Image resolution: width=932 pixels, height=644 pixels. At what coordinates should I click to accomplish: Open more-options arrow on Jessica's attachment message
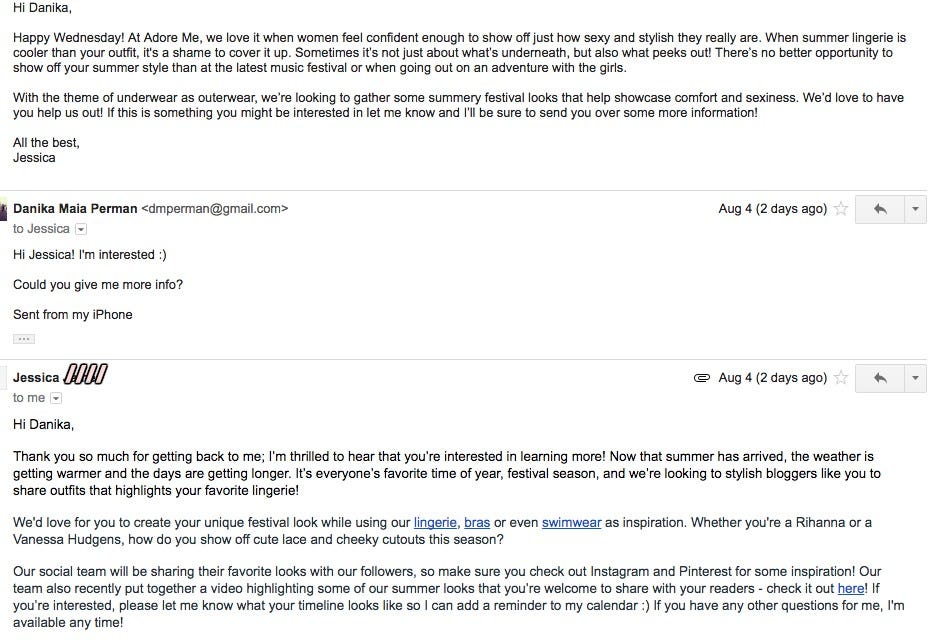click(x=915, y=378)
